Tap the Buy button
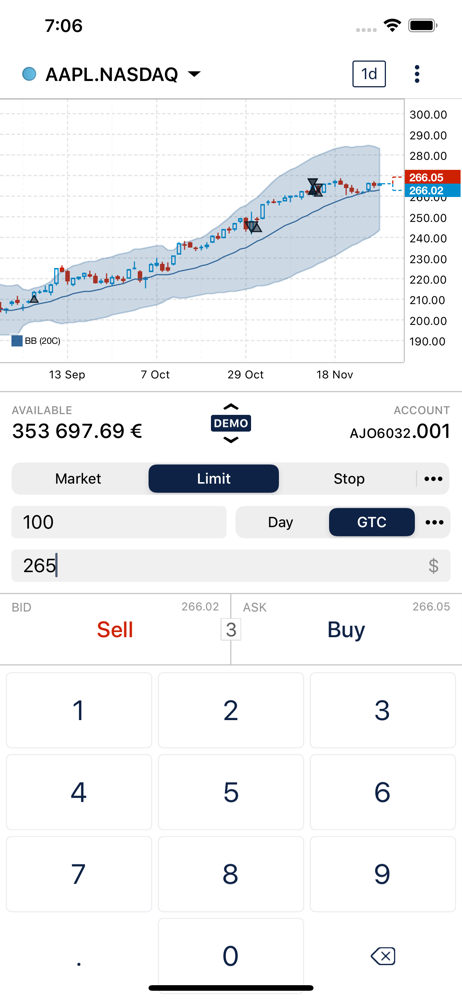 (346, 629)
